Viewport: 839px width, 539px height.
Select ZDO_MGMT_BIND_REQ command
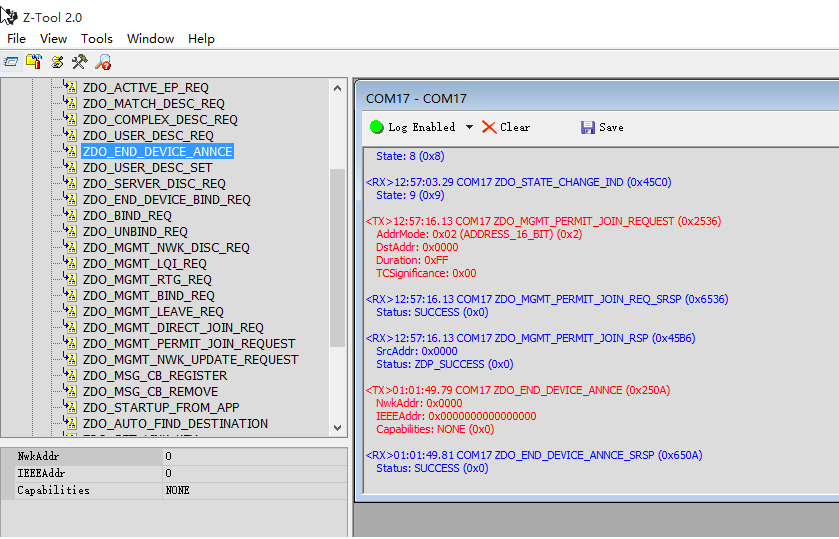148,296
